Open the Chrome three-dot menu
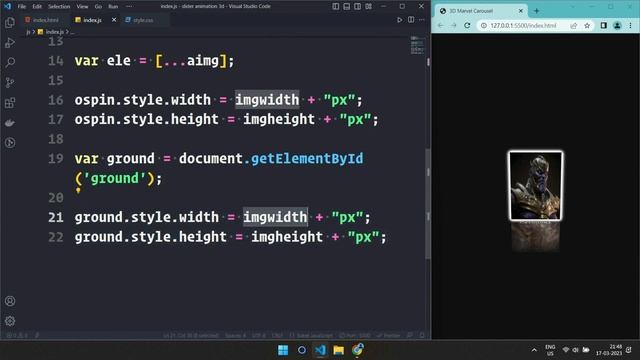Image resolution: width=640 pixels, height=360 pixels. [631, 25]
